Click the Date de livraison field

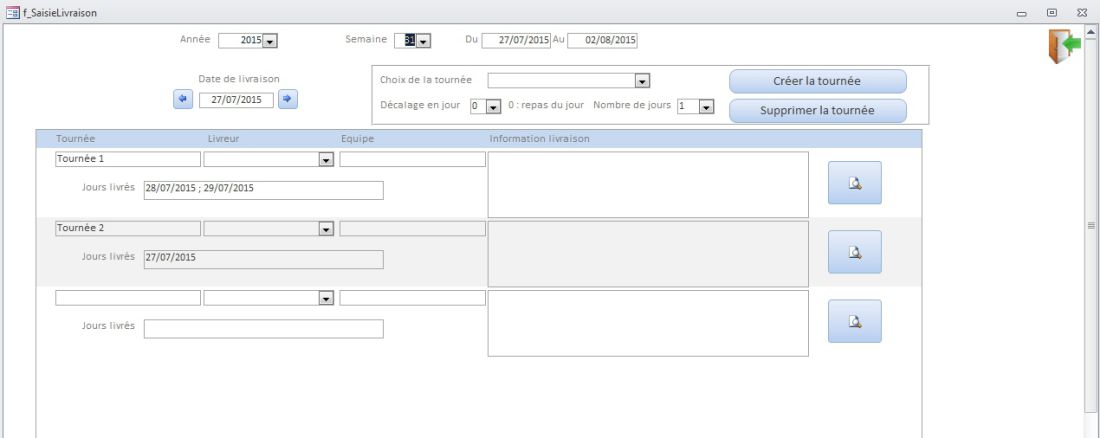click(x=236, y=100)
